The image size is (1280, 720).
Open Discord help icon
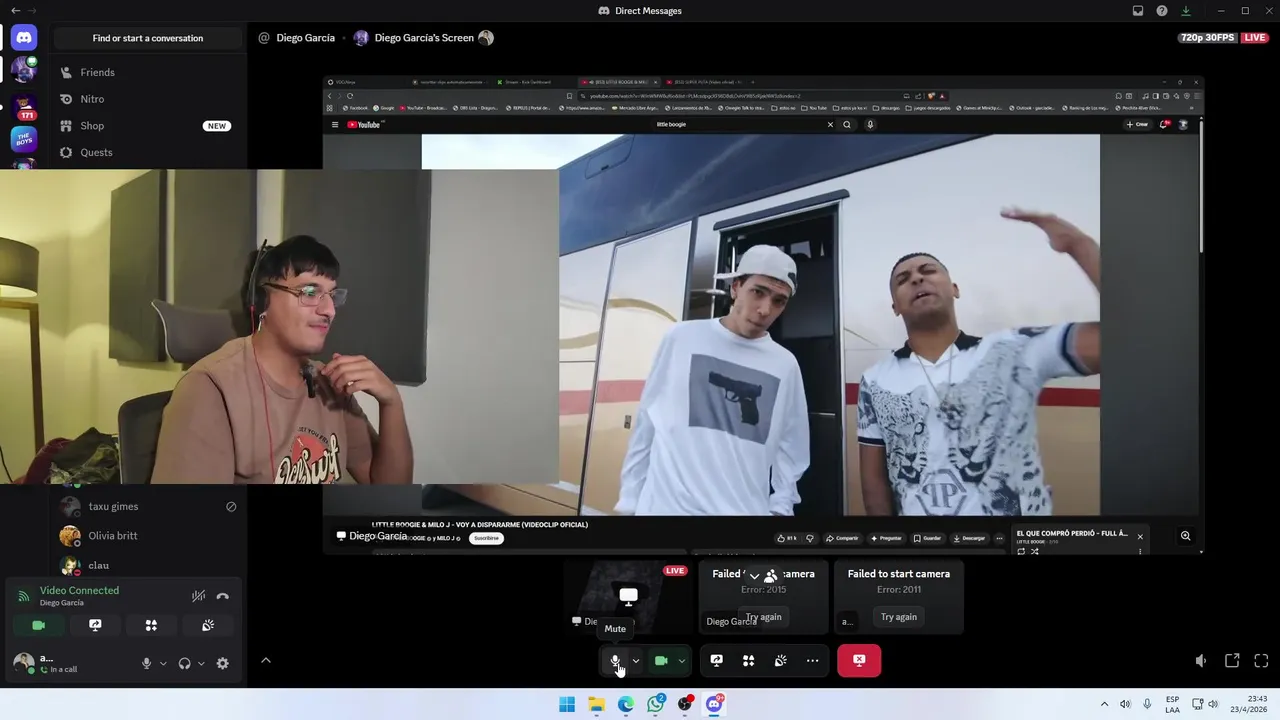[x=1162, y=11]
